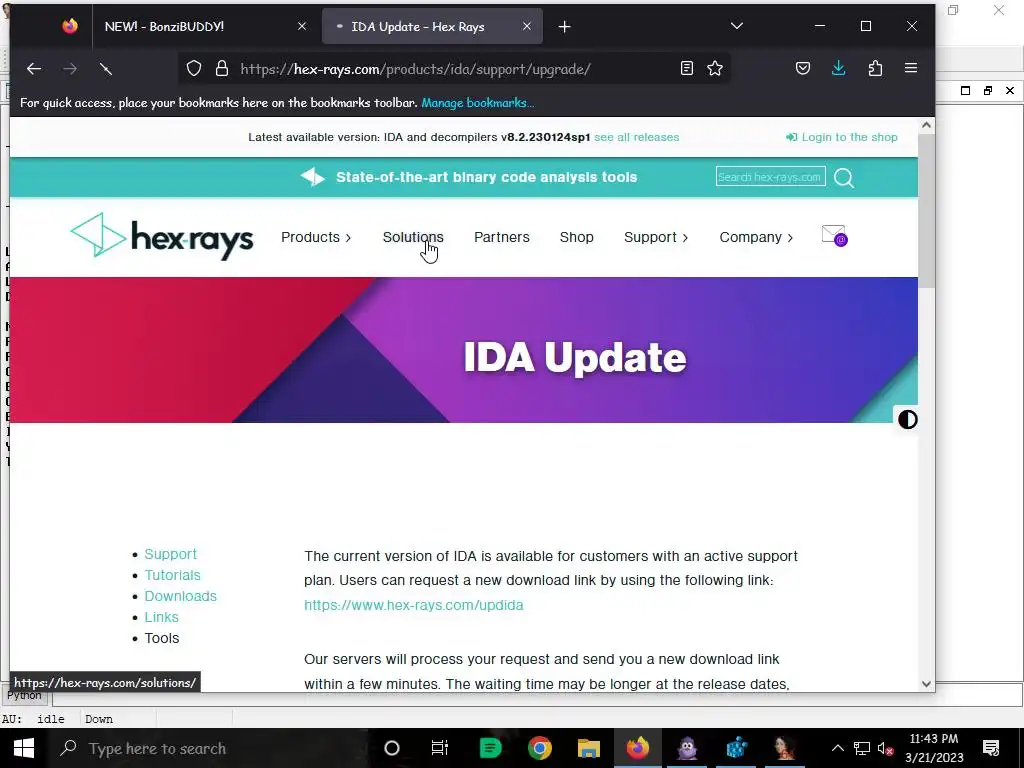
Task: Open the notification center icon
Action: [x=991, y=748]
